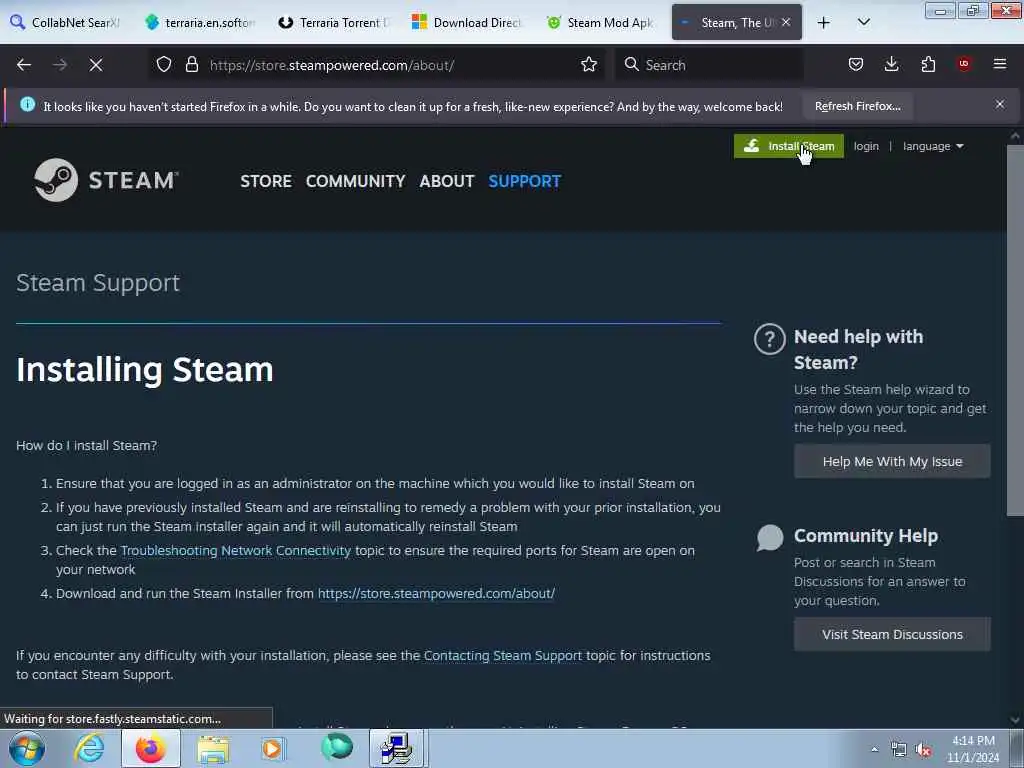
Task: View site security padlock info
Action: click(x=191, y=65)
